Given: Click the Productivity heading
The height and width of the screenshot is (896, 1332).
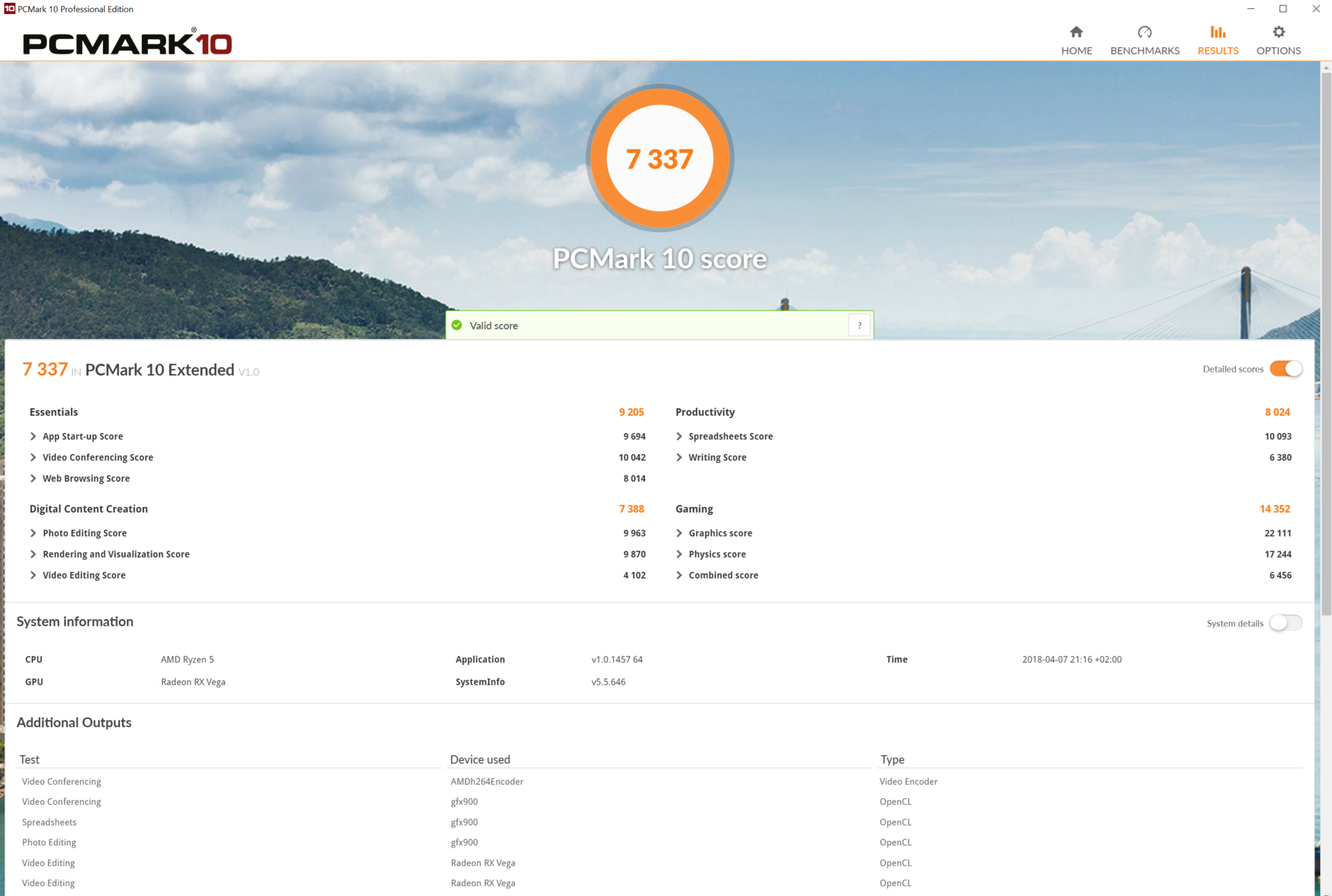Looking at the screenshot, I should pyautogui.click(x=705, y=412).
